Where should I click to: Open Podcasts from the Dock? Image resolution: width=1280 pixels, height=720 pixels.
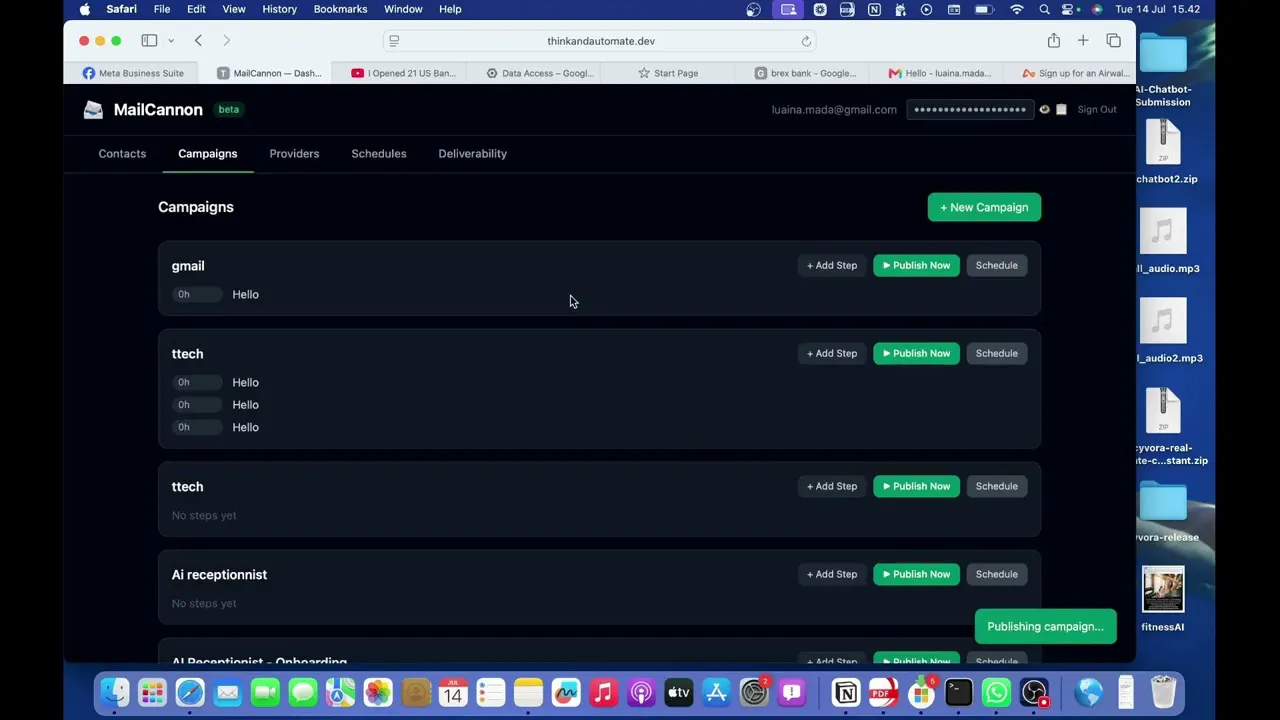(641, 692)
